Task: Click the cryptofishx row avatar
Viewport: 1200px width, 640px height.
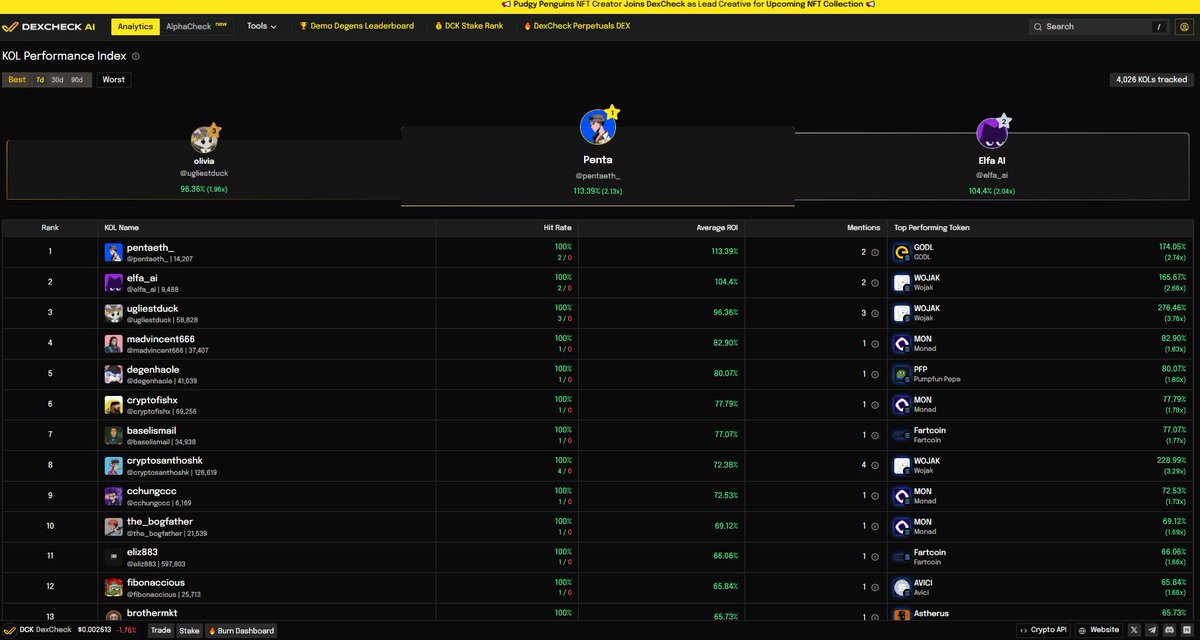Action: point(113,405)
